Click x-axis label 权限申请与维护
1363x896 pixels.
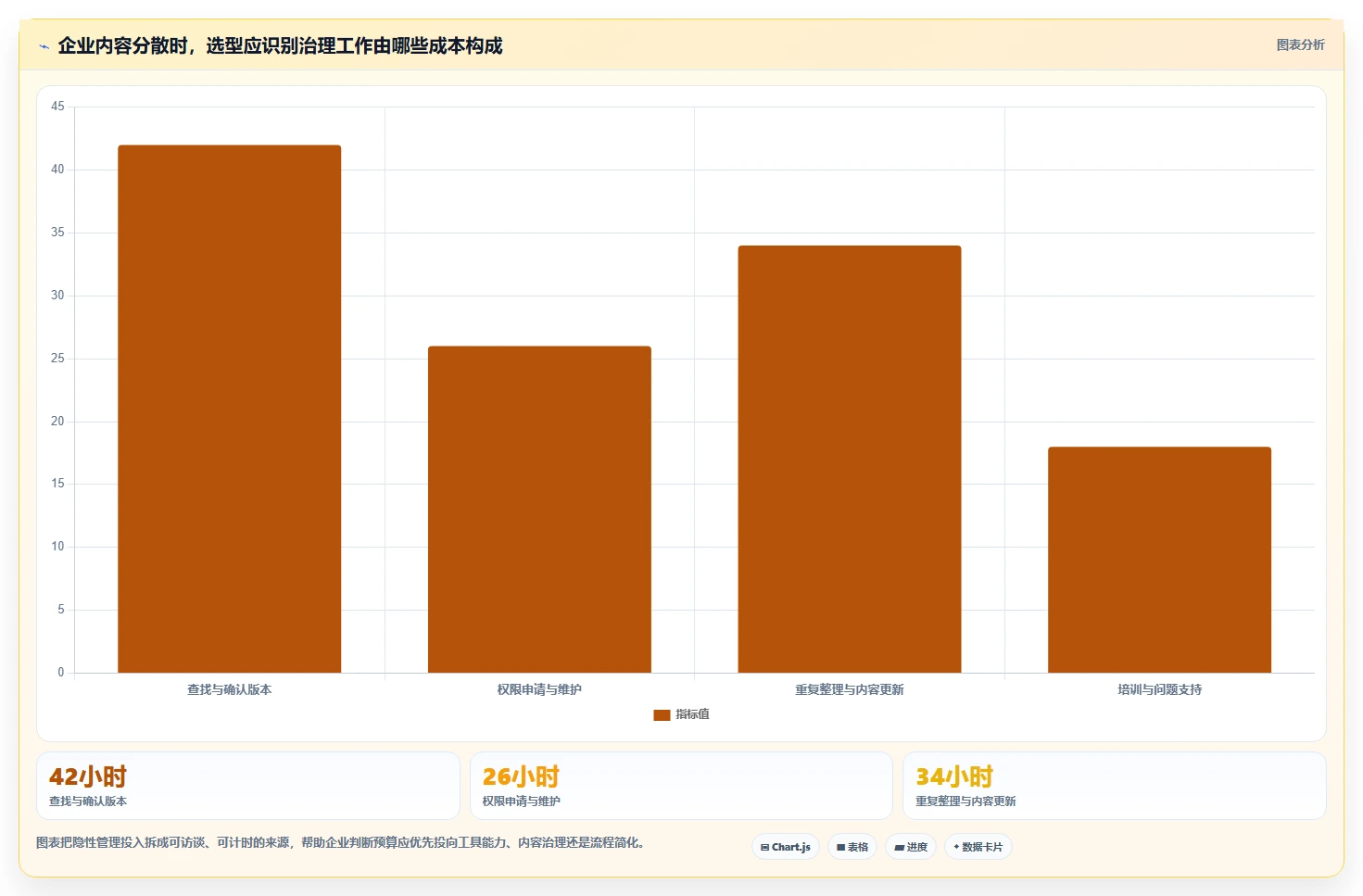coord(539,689)
